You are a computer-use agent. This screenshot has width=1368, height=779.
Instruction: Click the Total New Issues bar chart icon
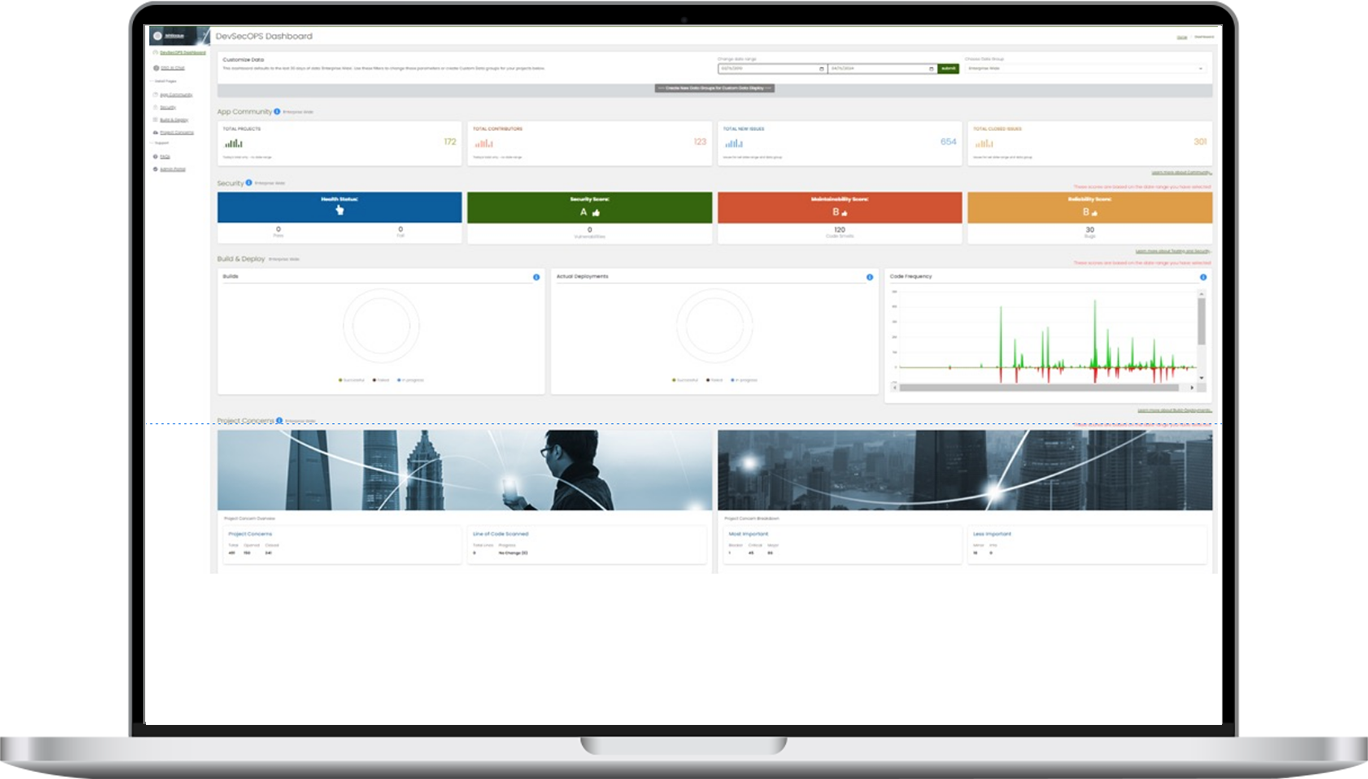733,143
